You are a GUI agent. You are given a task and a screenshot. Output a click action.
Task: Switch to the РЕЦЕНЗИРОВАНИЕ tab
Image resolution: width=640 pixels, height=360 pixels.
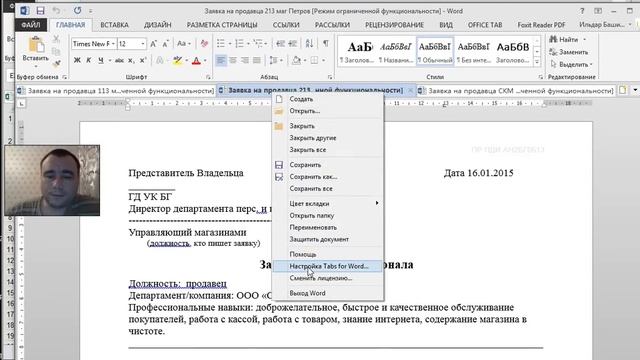click(394, 25)
